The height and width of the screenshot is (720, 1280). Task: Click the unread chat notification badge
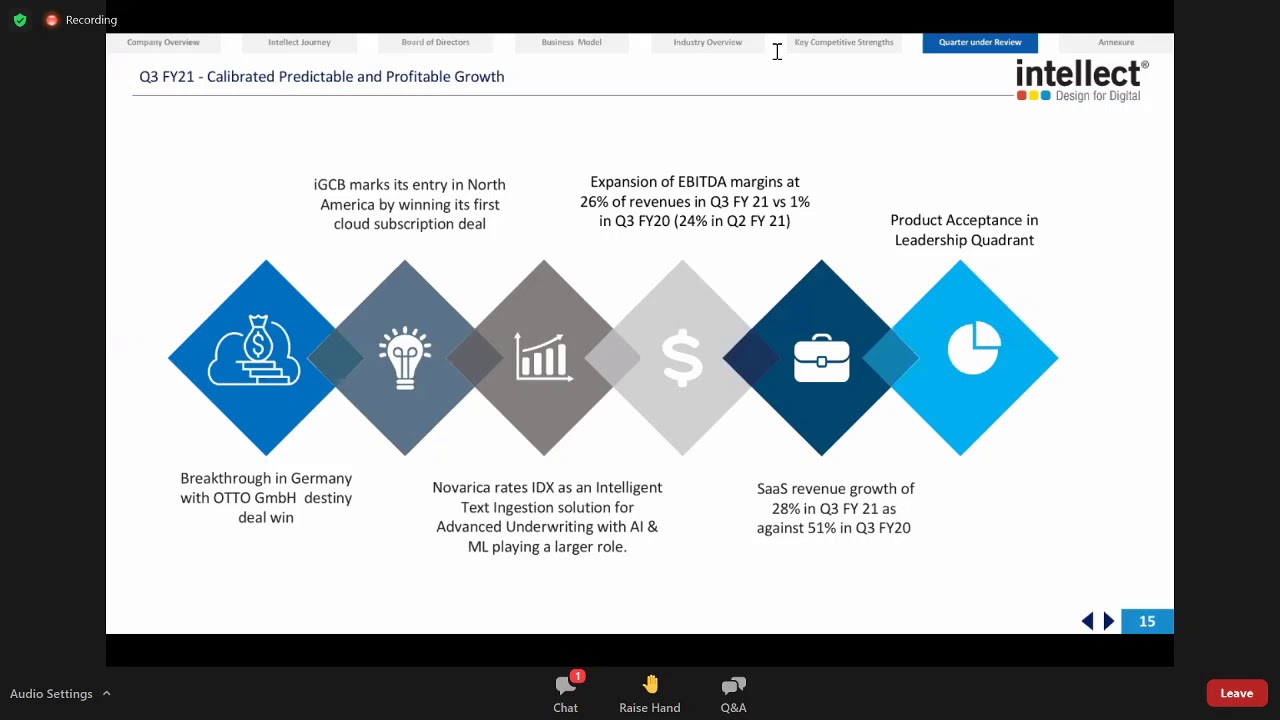click(577, 677)
